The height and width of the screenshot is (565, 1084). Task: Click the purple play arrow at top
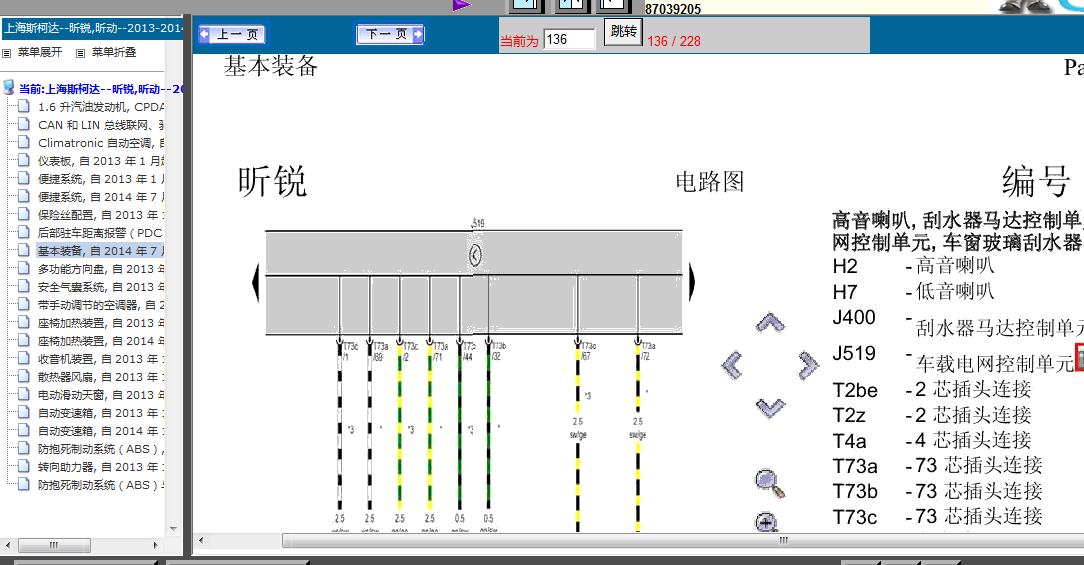[462, 6]
